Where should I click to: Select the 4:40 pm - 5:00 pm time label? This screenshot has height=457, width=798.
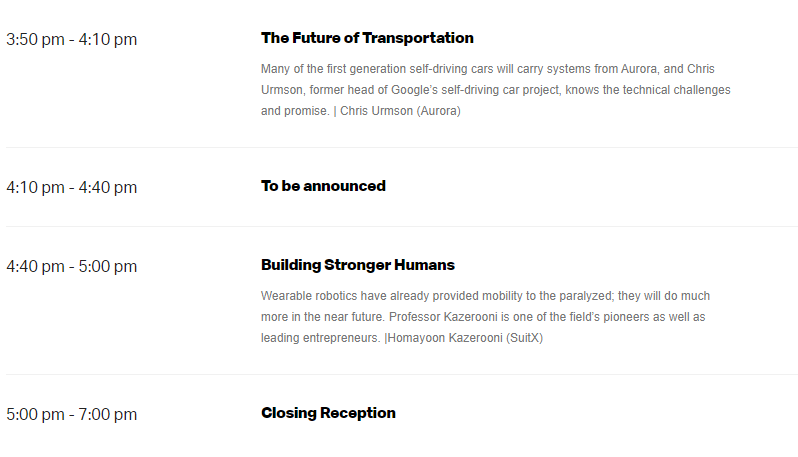pos(72,266)
